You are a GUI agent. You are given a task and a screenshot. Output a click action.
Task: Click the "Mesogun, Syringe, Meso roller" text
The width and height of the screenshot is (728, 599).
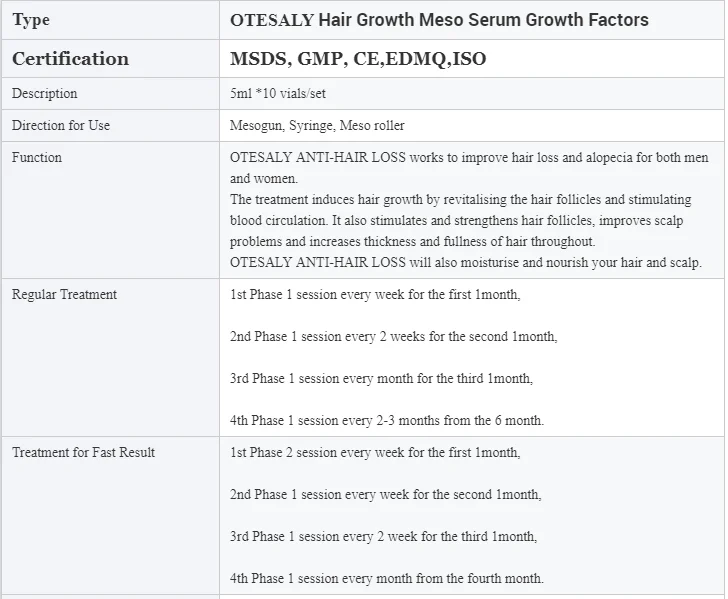click(x=317, y=126)
